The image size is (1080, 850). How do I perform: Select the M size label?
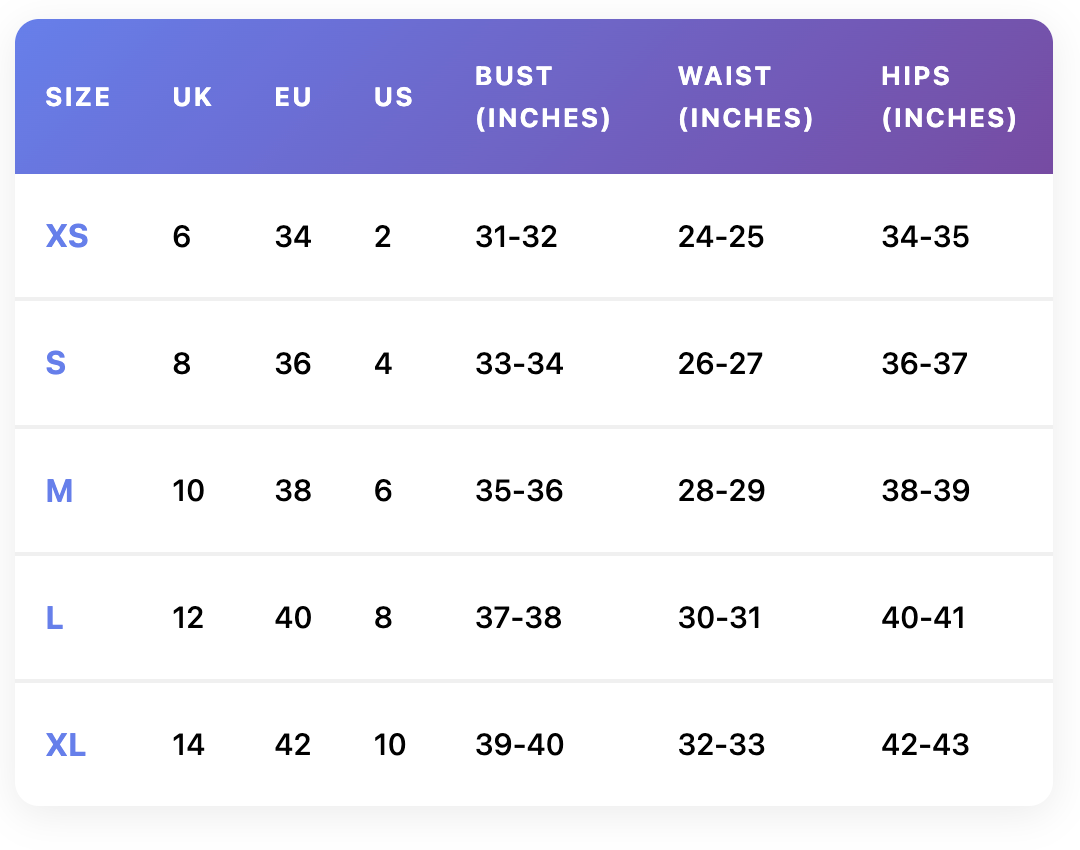60,491
